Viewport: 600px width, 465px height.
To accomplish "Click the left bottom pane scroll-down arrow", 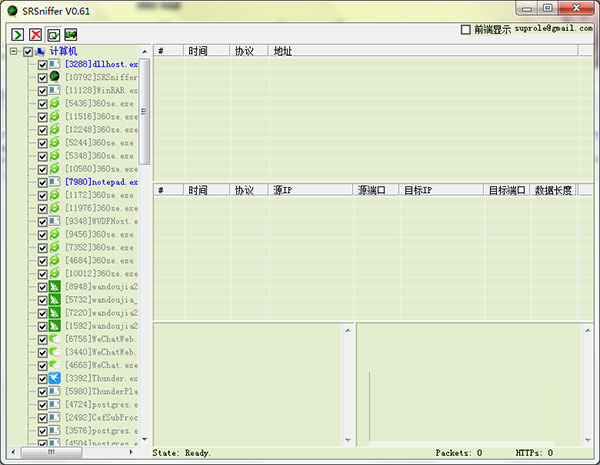I will coord(348,440).
